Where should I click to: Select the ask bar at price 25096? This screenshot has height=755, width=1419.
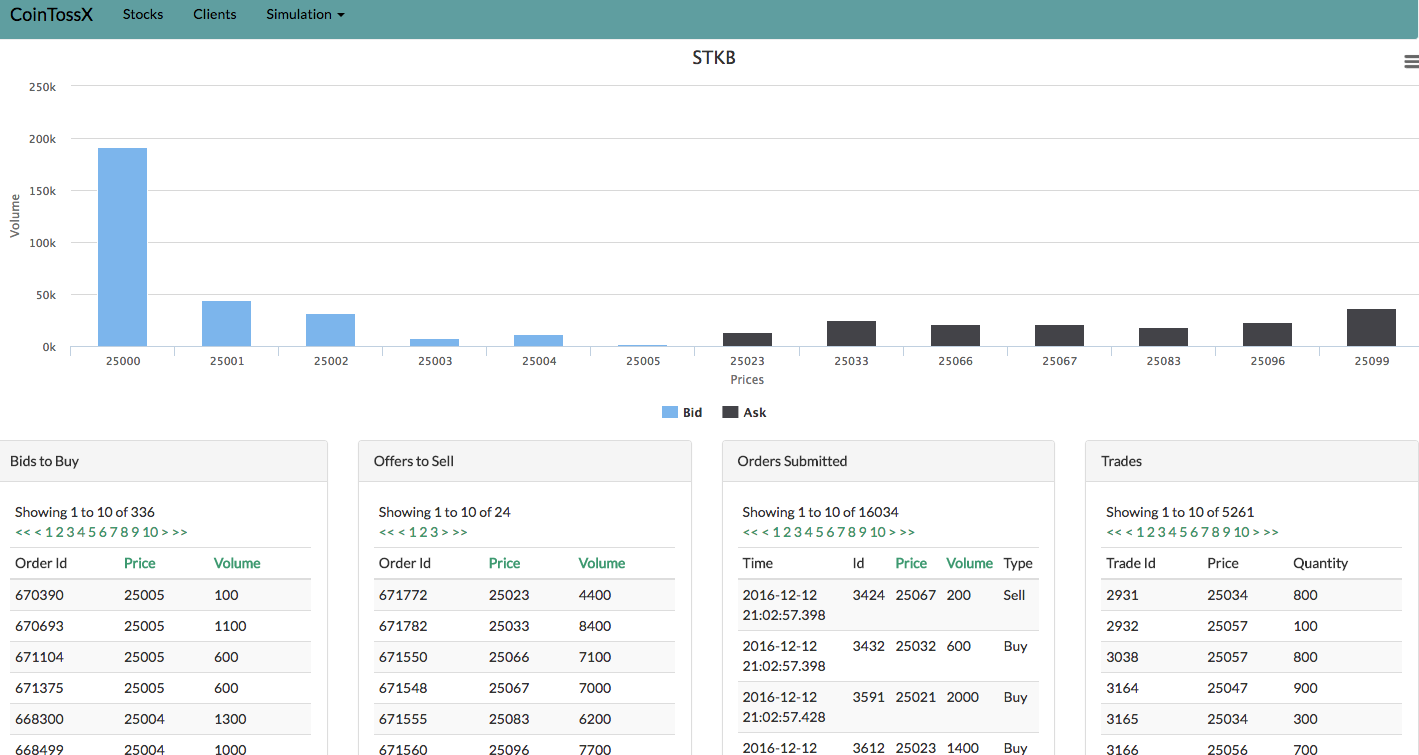(x=1267, y=335)
